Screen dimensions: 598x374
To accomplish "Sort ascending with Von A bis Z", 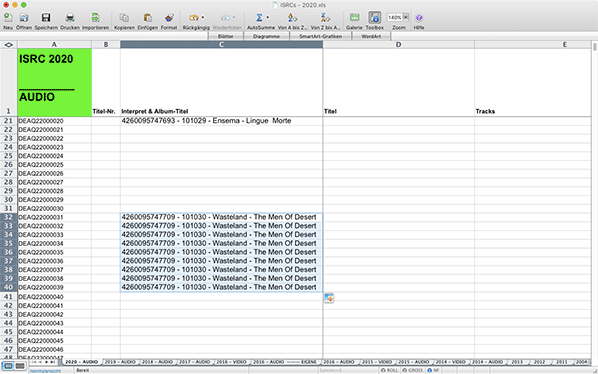I will click(x=292, y=18).
